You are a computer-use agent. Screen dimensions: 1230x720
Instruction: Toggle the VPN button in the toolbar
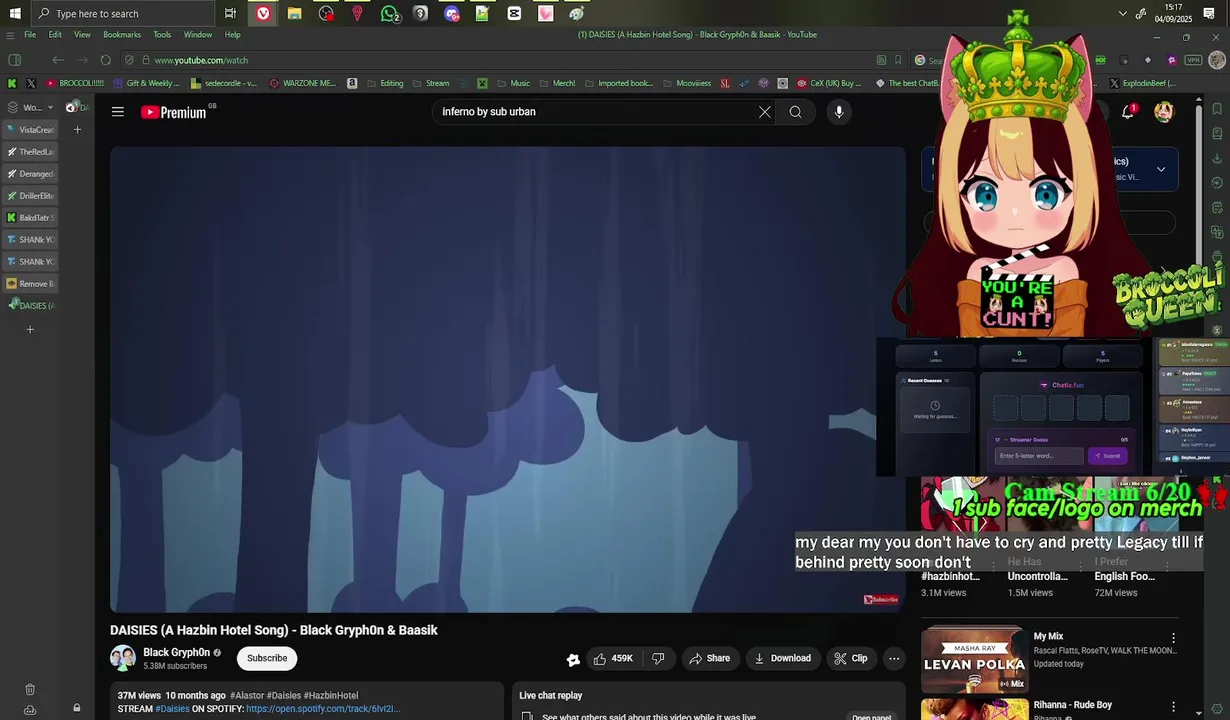pyautogui.click(x=1193, y=60)
